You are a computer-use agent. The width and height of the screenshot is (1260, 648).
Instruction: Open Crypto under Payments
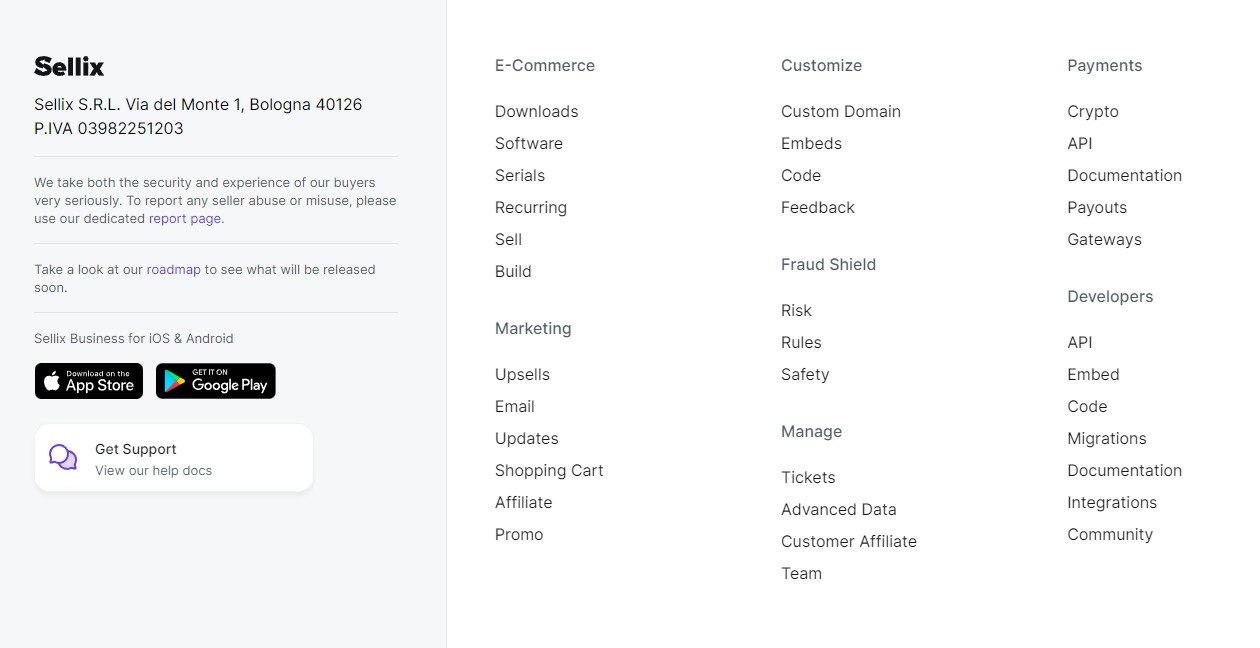1093,111
